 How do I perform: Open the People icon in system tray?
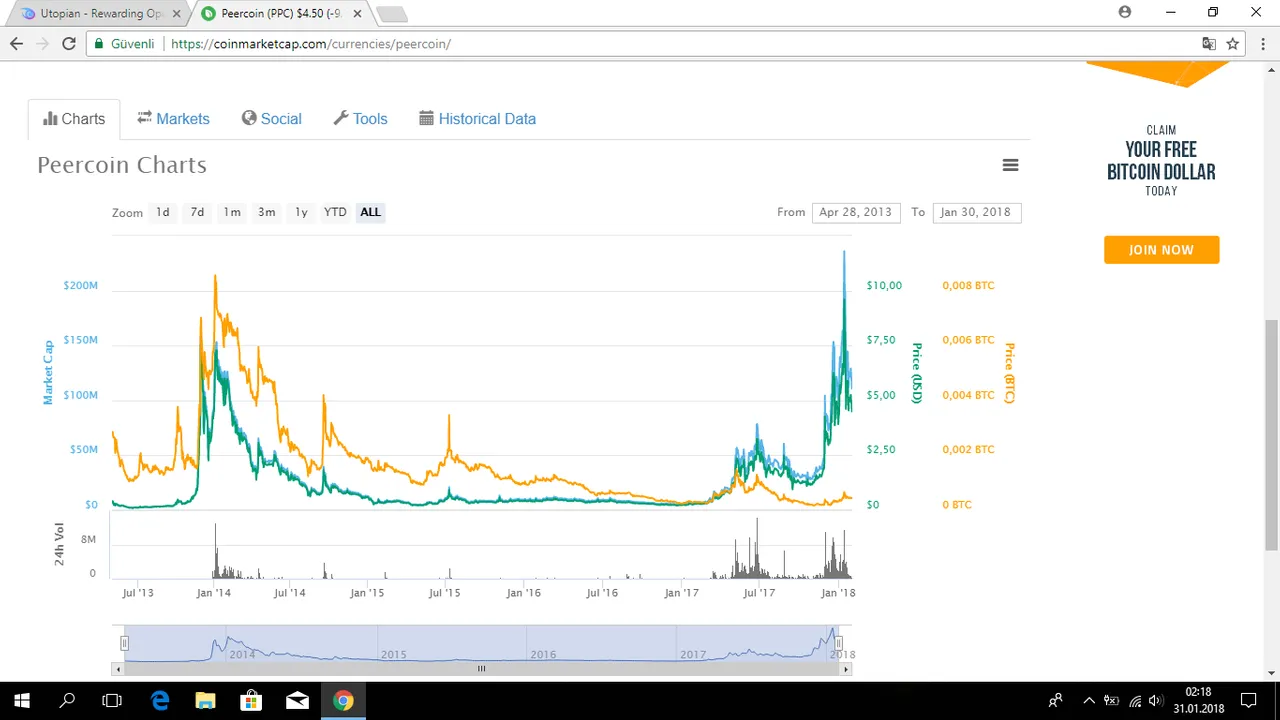click(x=1055, y=701)
